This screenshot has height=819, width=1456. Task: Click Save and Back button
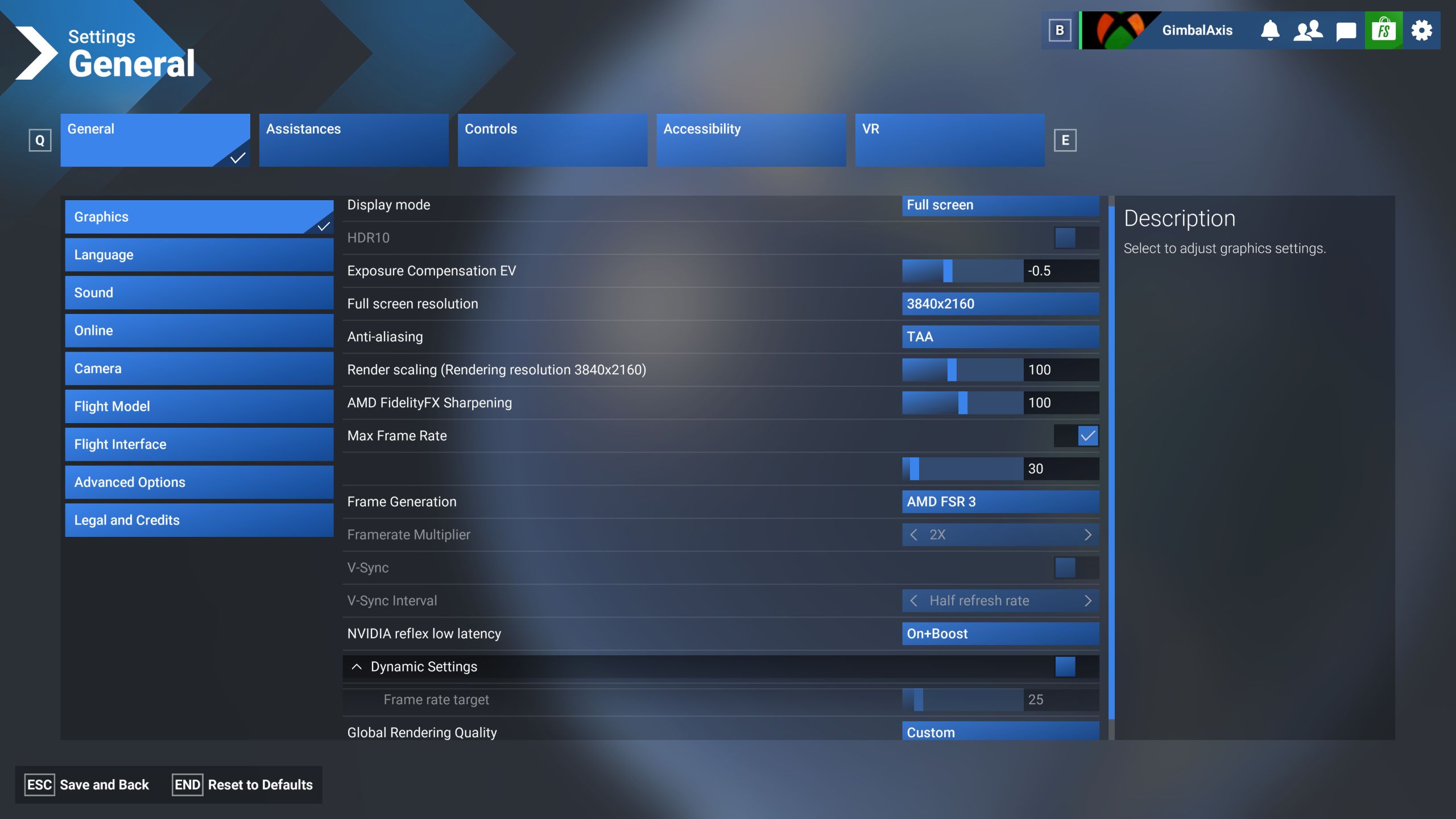87,785
